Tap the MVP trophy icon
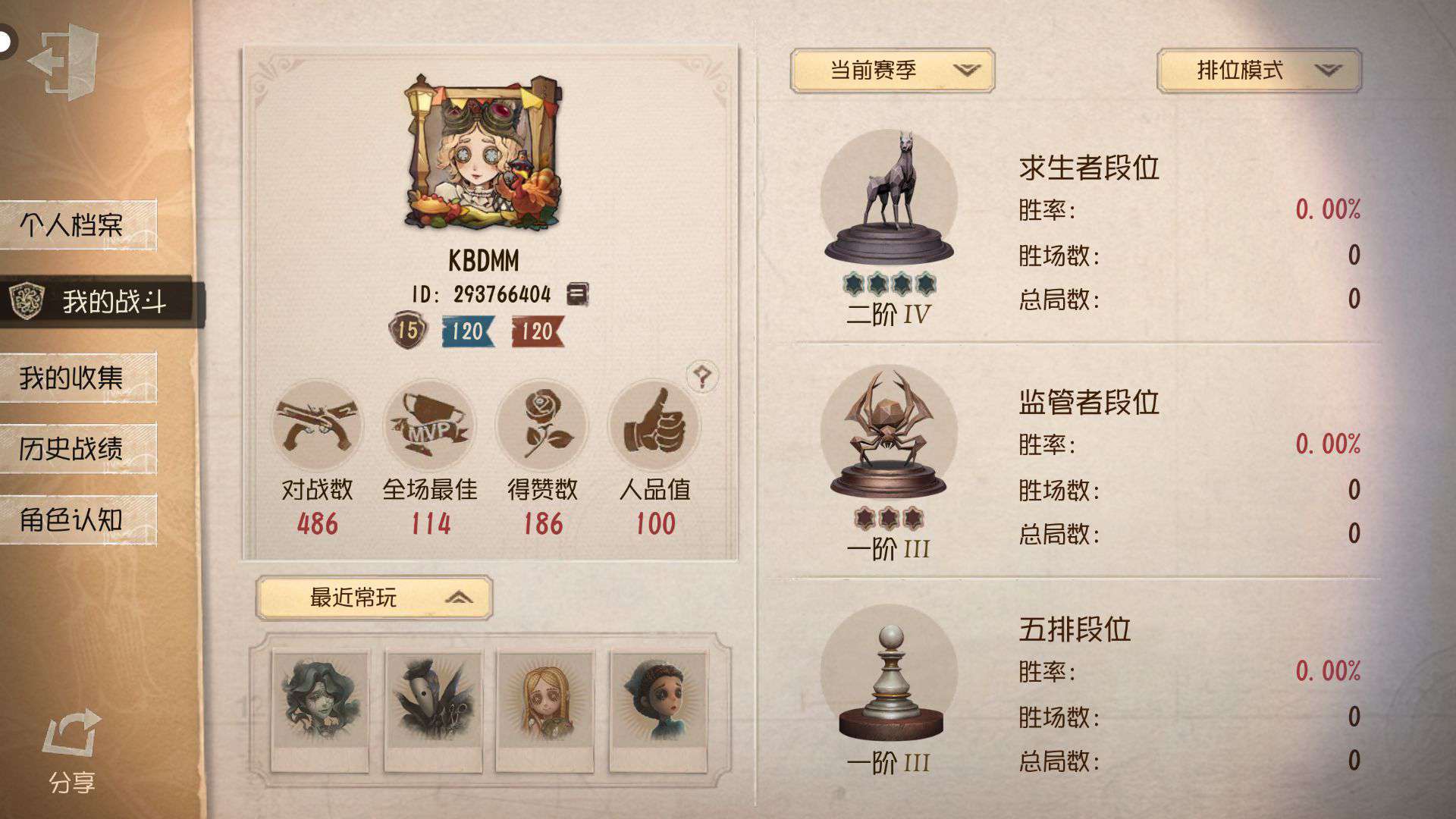Screen dimensions: 1456x819 [429, 425]
